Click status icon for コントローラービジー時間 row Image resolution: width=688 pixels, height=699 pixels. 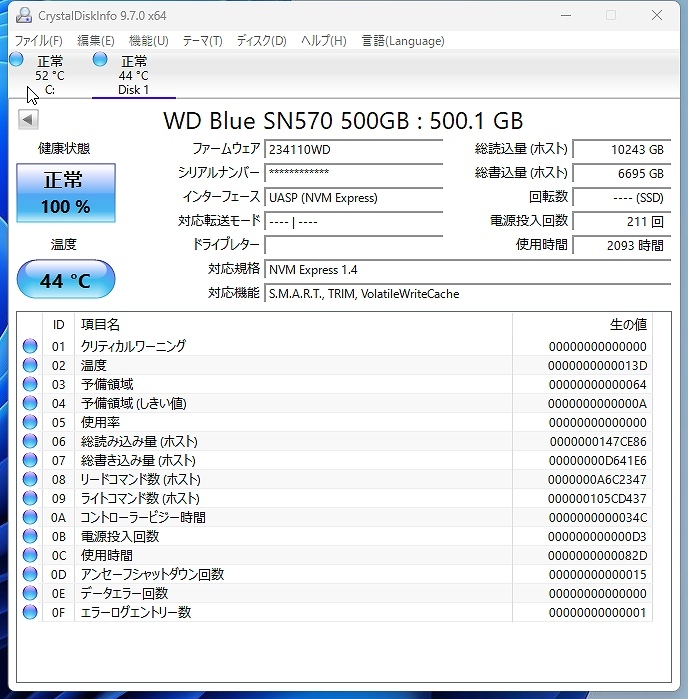pos(30,518)
